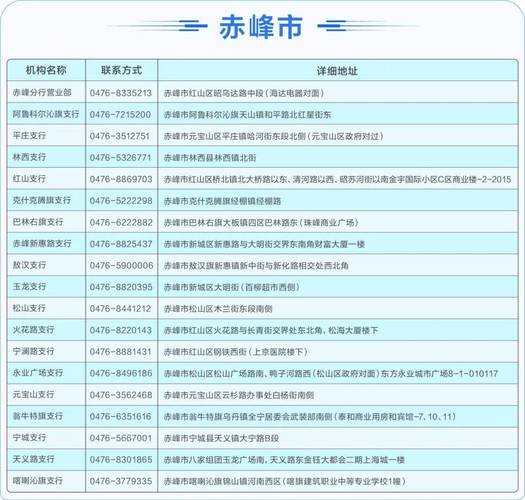Click phone number 0476-5900006
This screenshot has height=500, width=525.
(x=121, y=265)
